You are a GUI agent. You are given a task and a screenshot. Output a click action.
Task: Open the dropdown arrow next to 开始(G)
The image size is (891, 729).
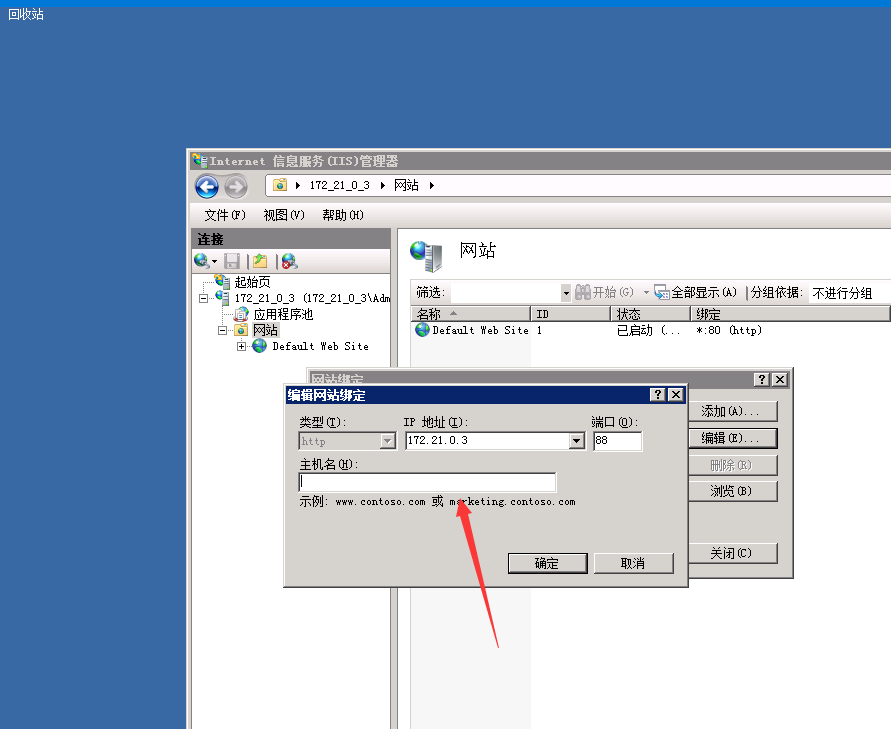pyautogui.click(x=646, y=293)
